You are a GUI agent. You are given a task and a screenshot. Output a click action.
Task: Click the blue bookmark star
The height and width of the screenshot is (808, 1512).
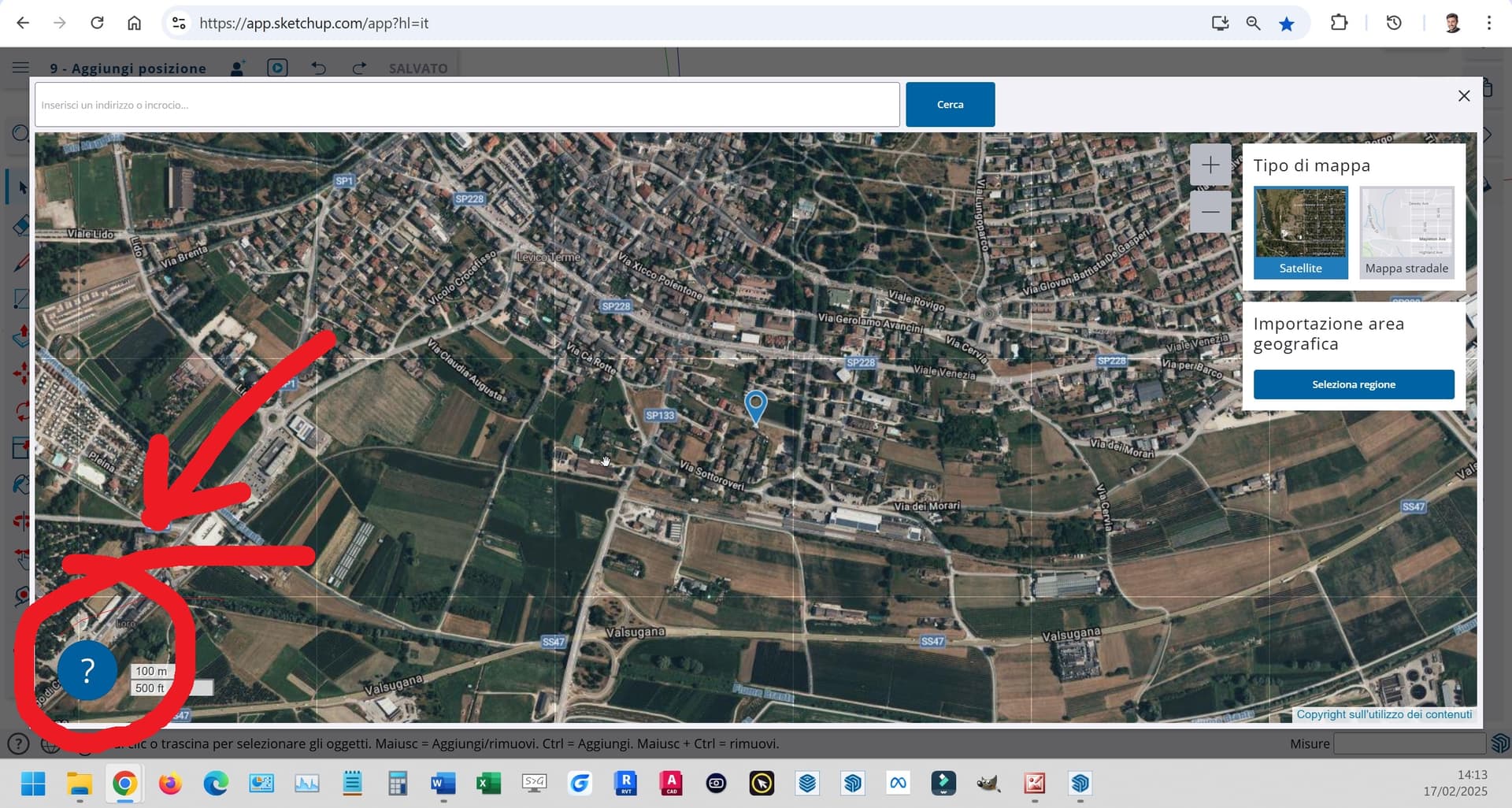pos(1287,24)
